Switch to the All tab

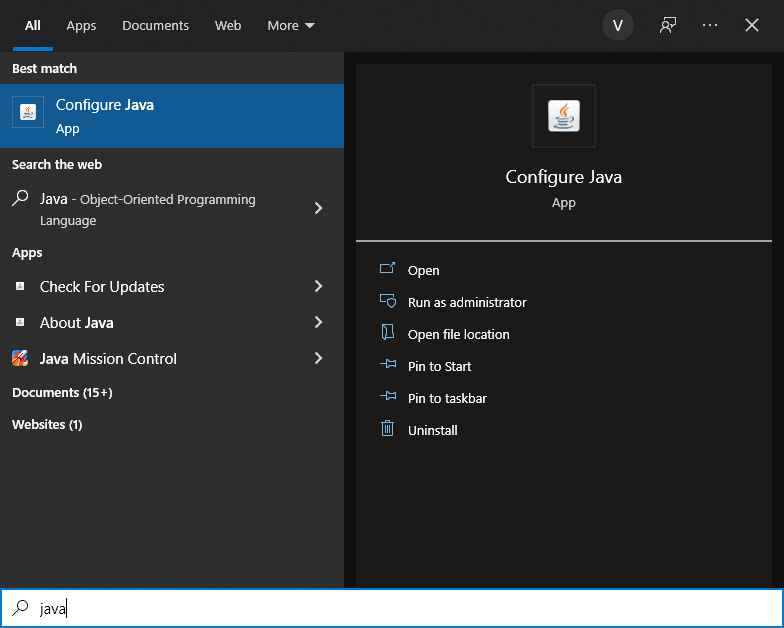32,26
